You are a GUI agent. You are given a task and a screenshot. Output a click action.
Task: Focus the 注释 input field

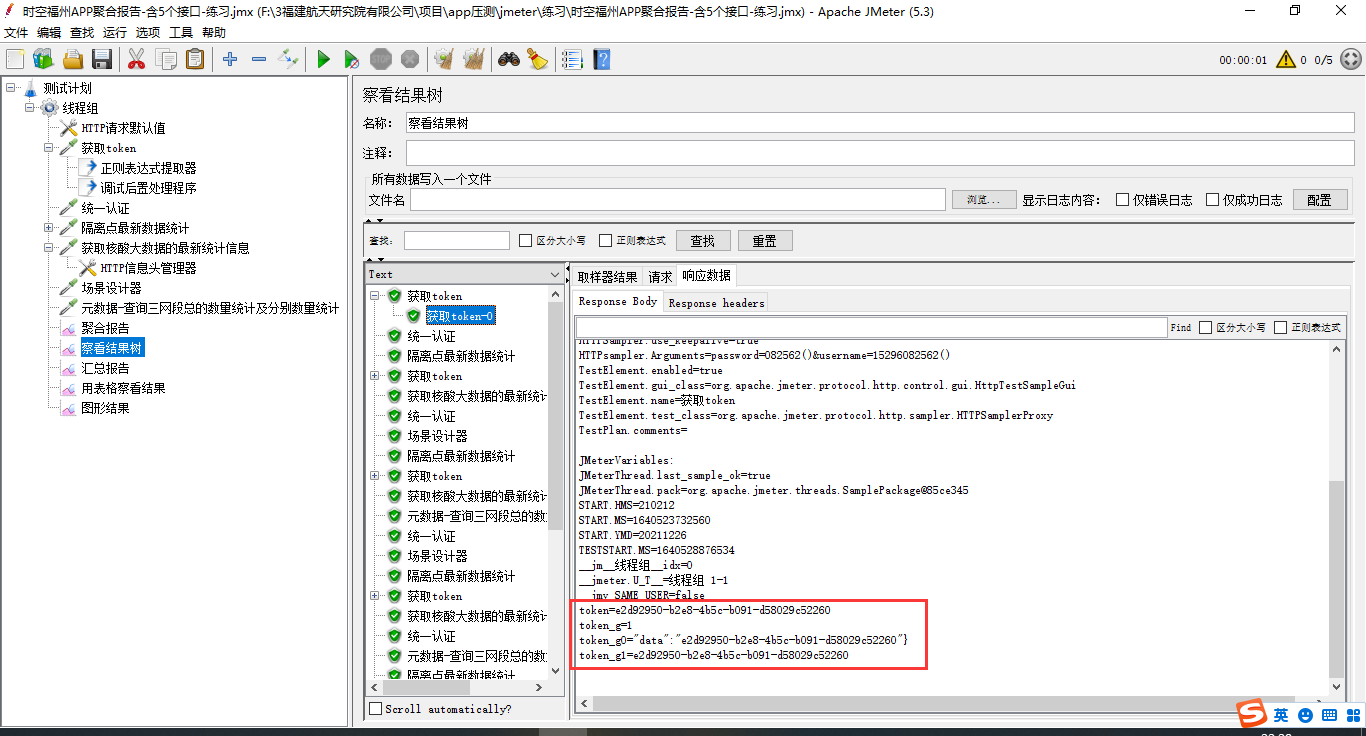[880, 153]
